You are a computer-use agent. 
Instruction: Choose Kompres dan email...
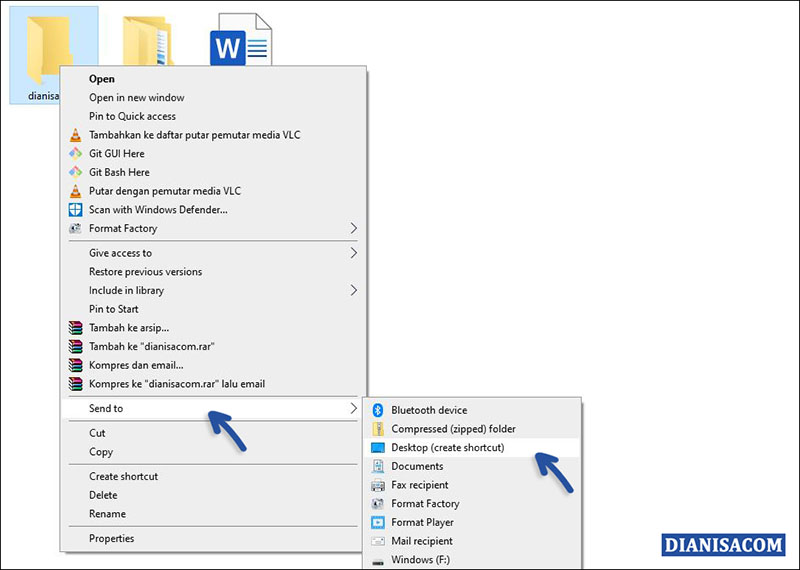tap(213, 365)
